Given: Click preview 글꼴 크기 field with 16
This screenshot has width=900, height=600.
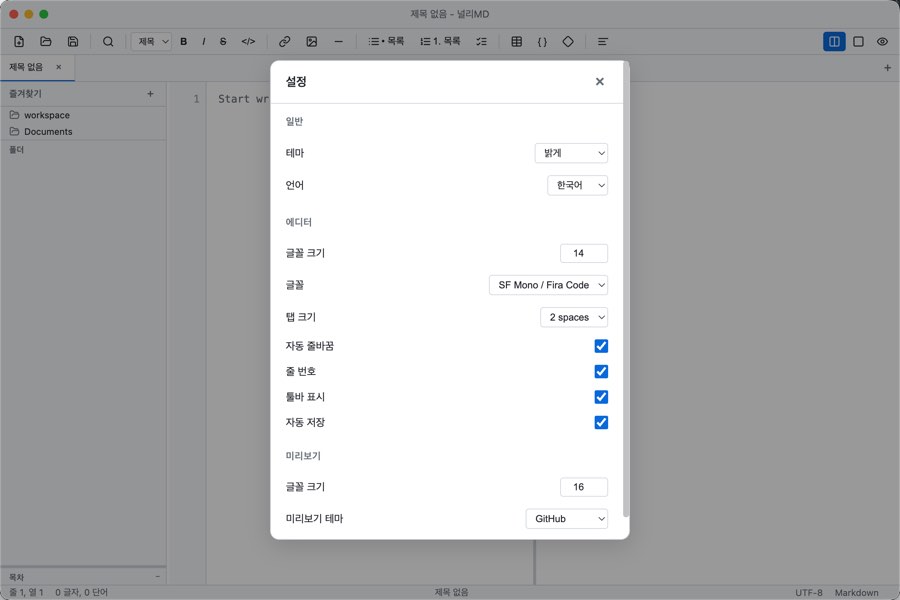Looking at the screenshot, I should click(x=584, y=487).
